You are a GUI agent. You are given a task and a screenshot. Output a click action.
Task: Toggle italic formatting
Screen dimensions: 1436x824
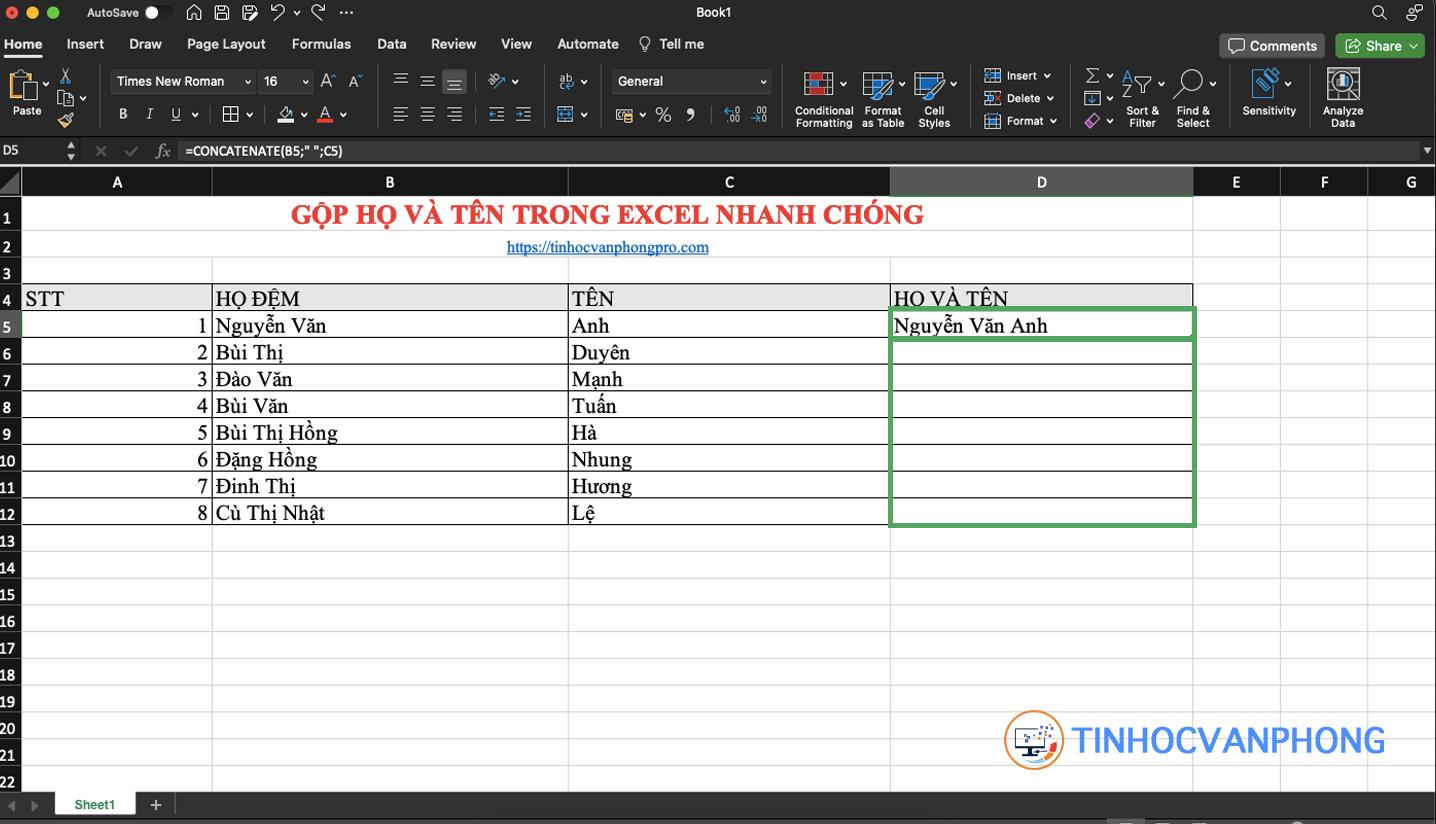pos(151,115)
